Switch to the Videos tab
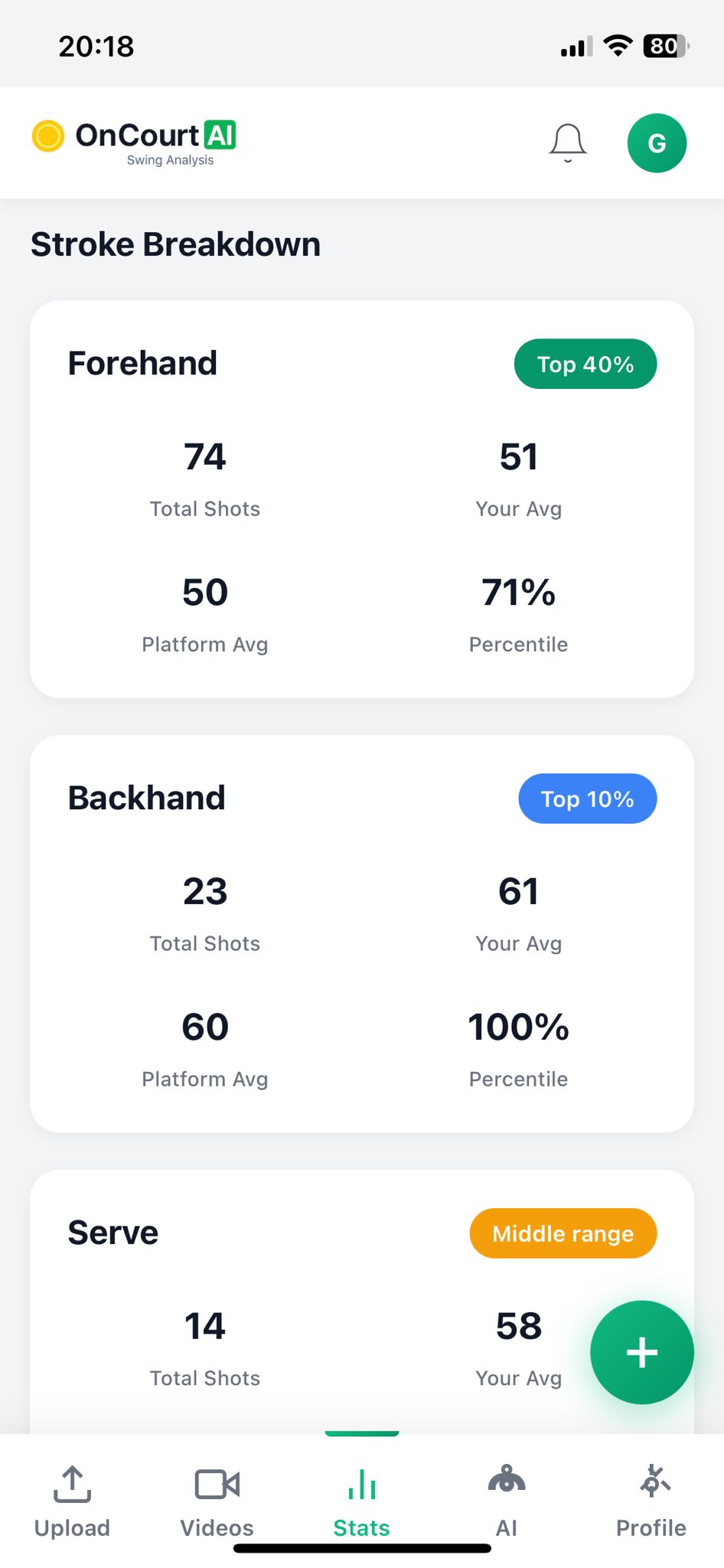Viewport: 724px width, 1568px height. pos(217,1501)
